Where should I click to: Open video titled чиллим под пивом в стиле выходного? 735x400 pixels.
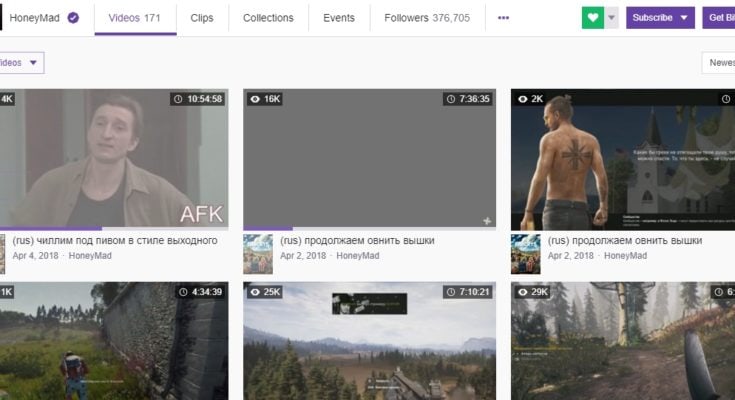pos(115,241)
